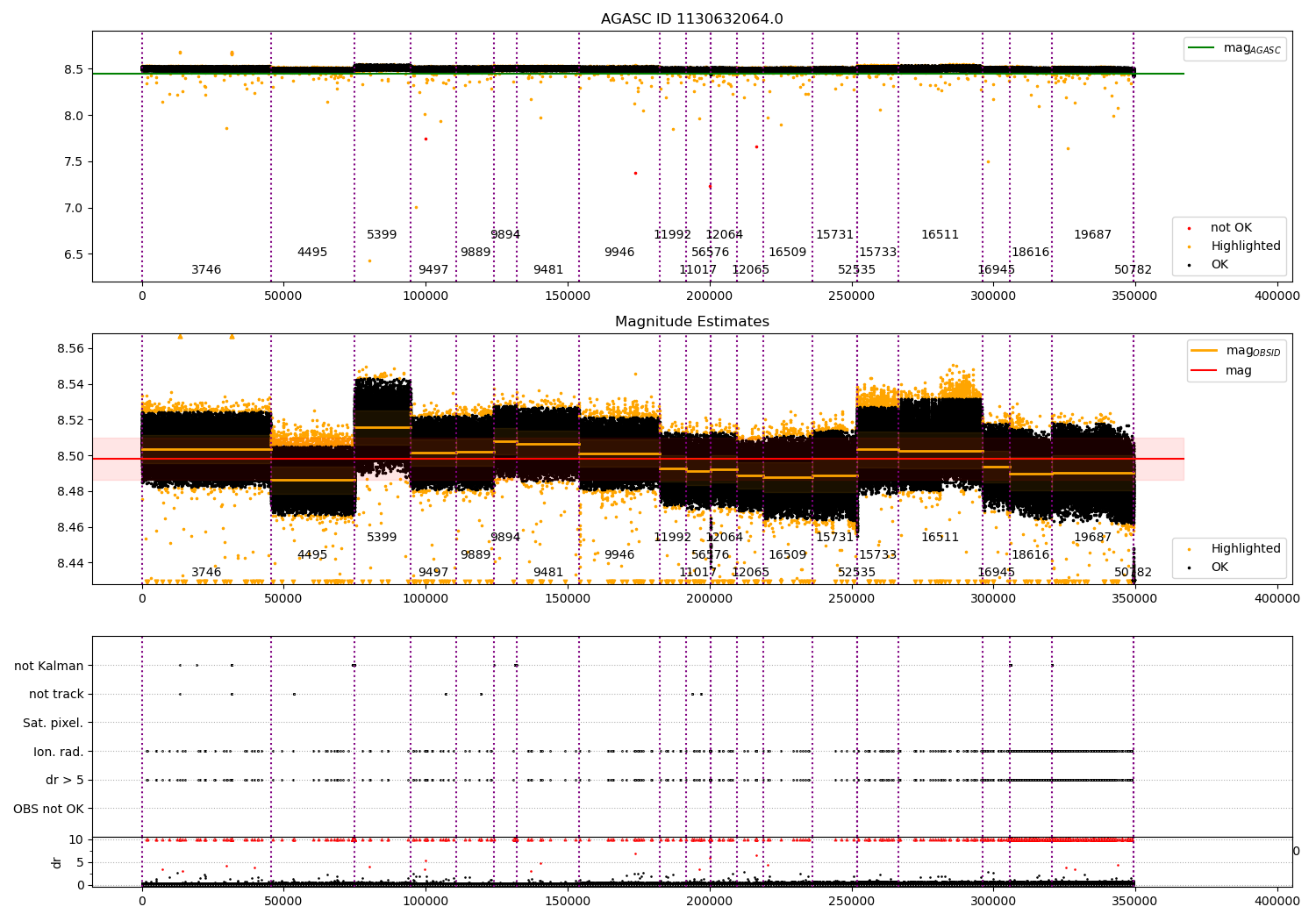Click obsid label 5399 in the top plot

382,234
